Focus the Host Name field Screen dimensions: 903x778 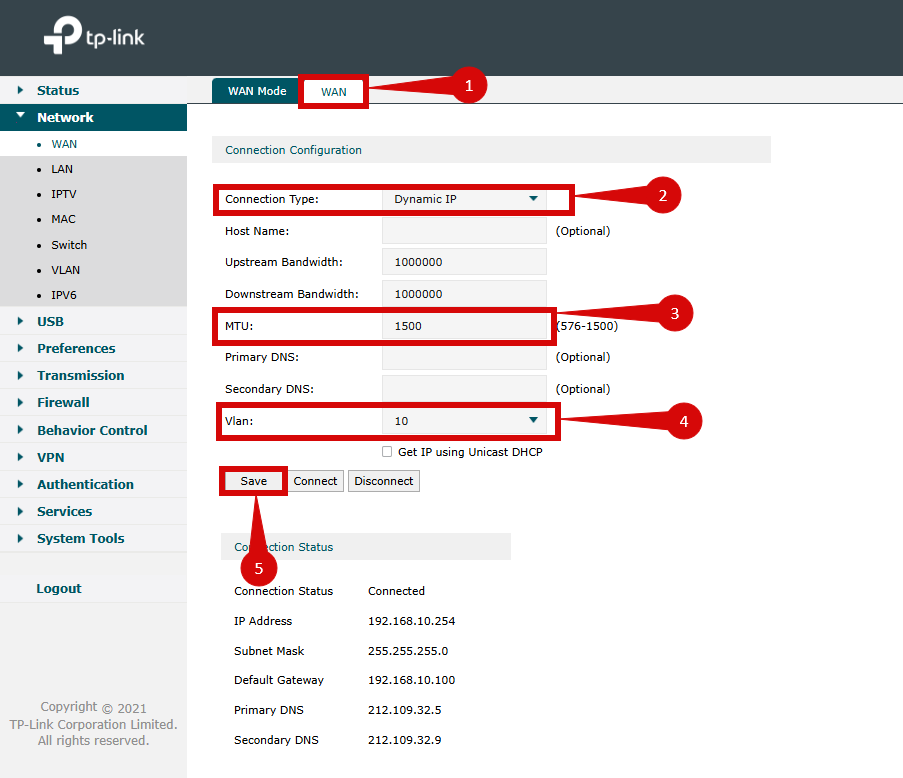point(464,231)
